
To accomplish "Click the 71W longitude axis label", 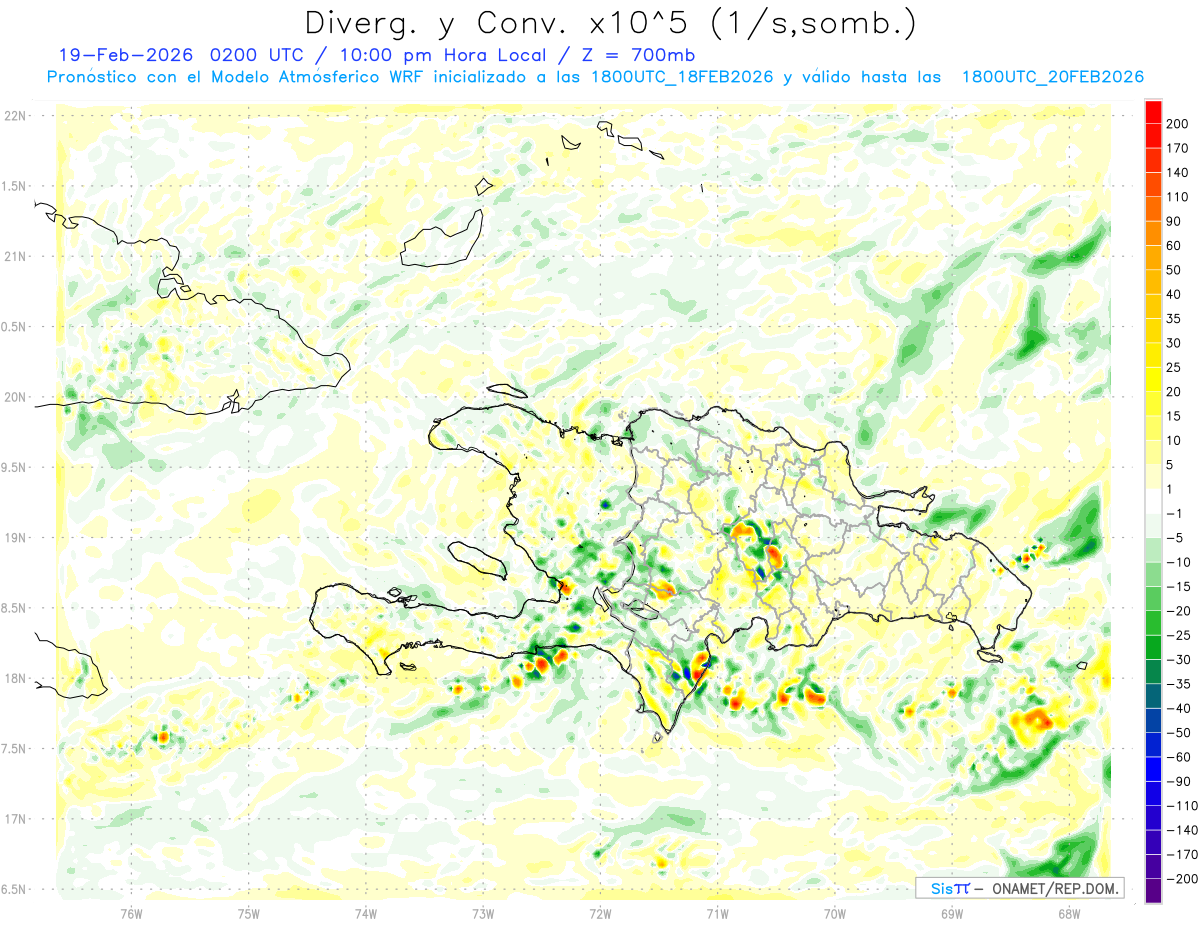I will click(717, 913).
